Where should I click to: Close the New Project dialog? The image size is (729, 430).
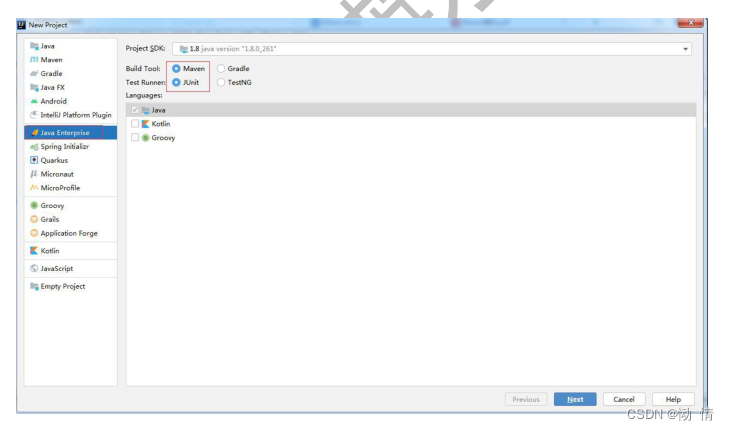tap(690, 23)
